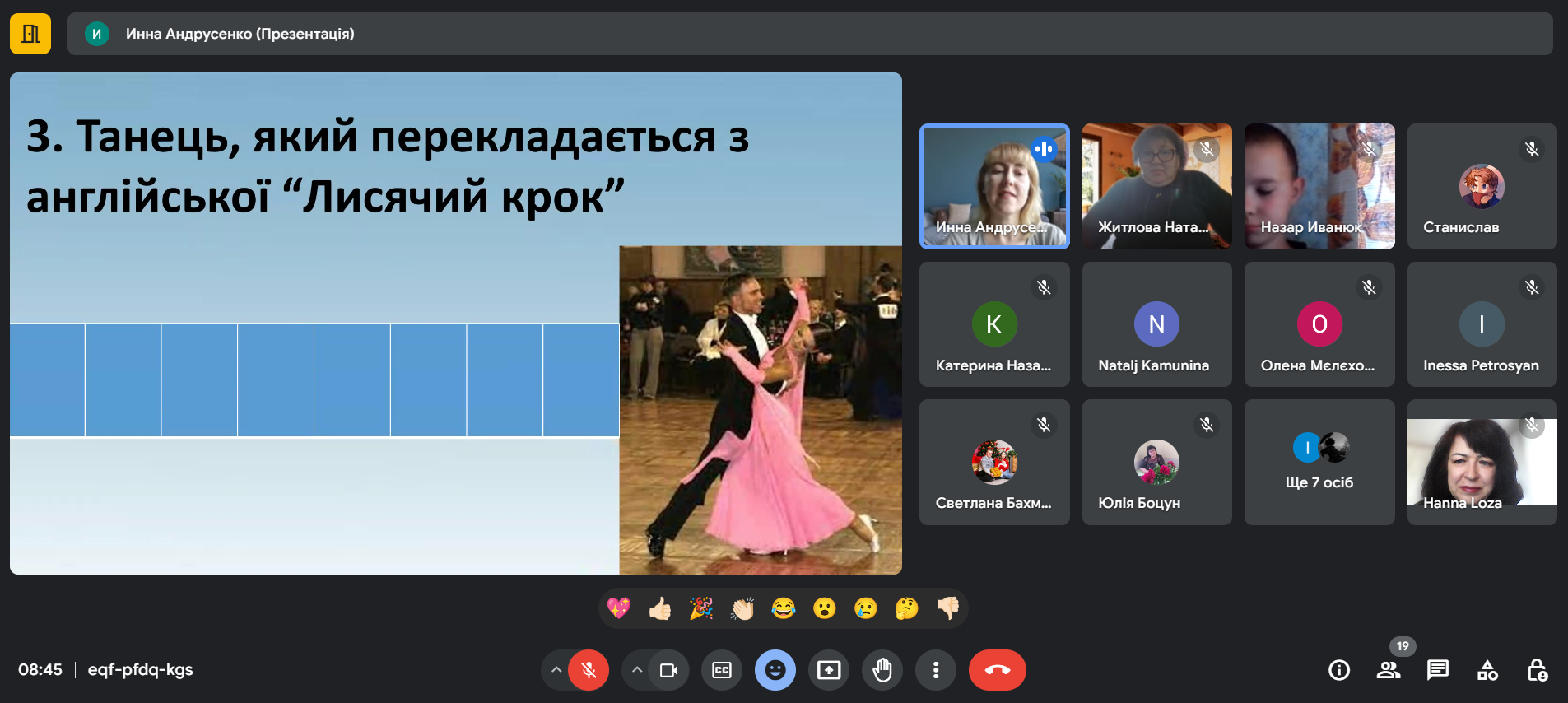
Task: Leave the call with red hang-up button
Action: [997, 670]
